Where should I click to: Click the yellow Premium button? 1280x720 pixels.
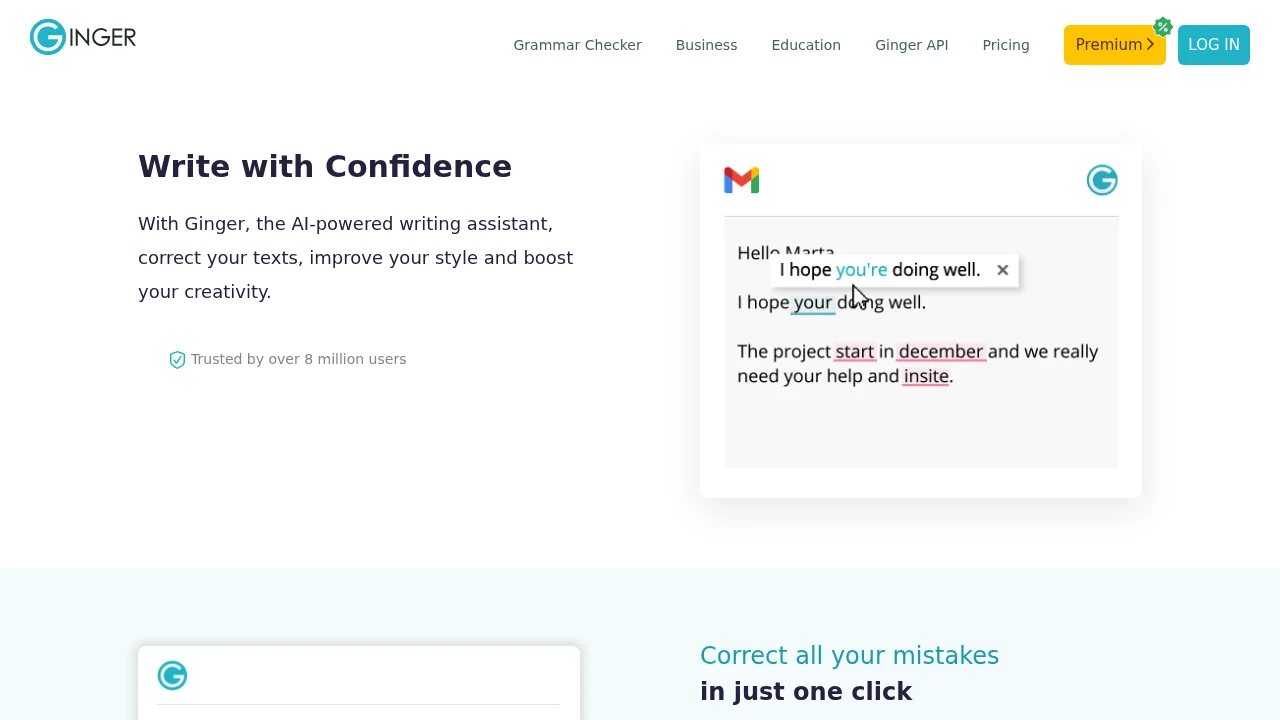point(1108,45)
